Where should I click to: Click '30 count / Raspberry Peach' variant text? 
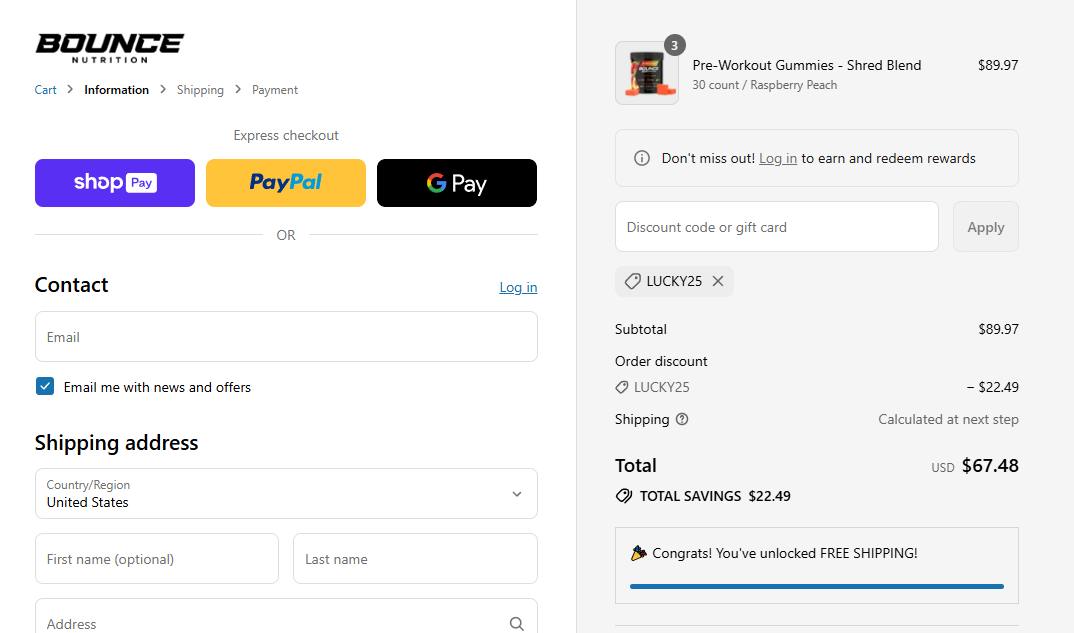pos(764,85)
